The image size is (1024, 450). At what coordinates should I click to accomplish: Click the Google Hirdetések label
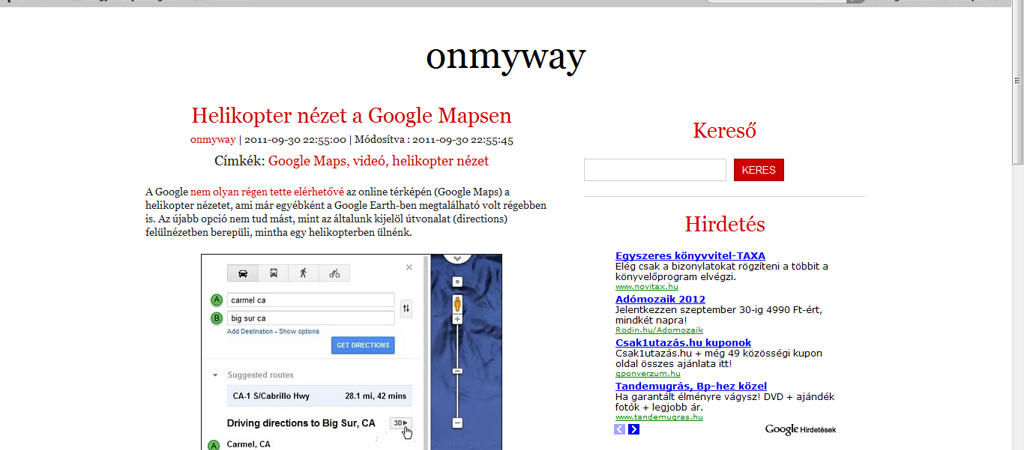tap(801, 429)
